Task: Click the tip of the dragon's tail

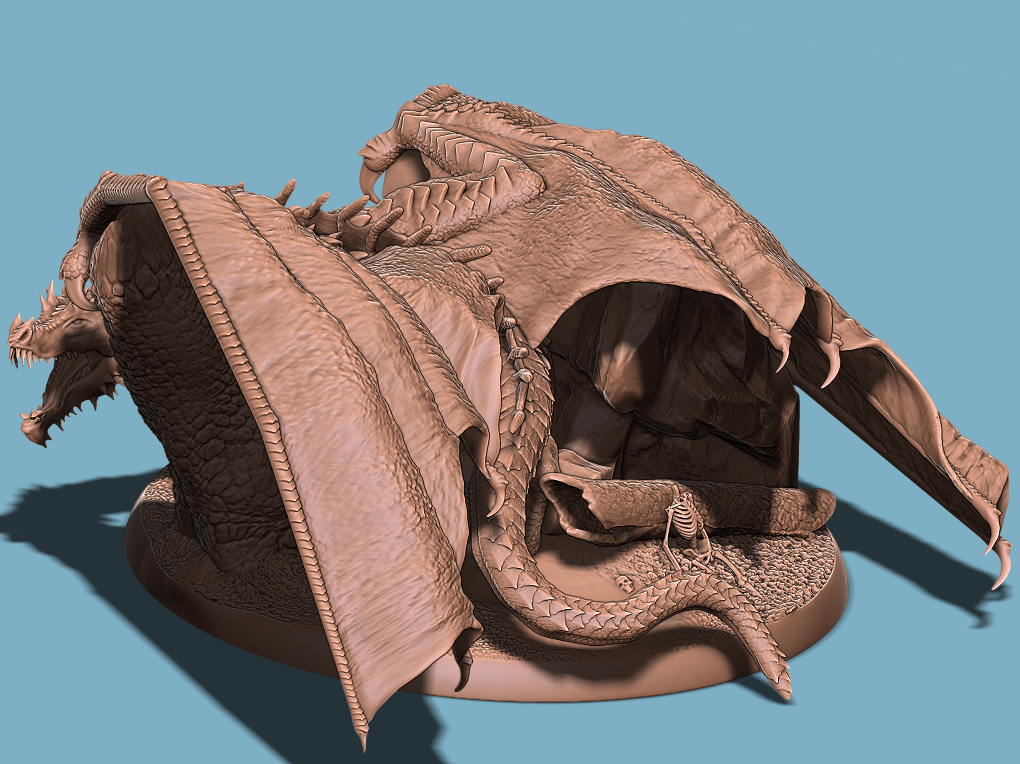Action: point(782,686)
